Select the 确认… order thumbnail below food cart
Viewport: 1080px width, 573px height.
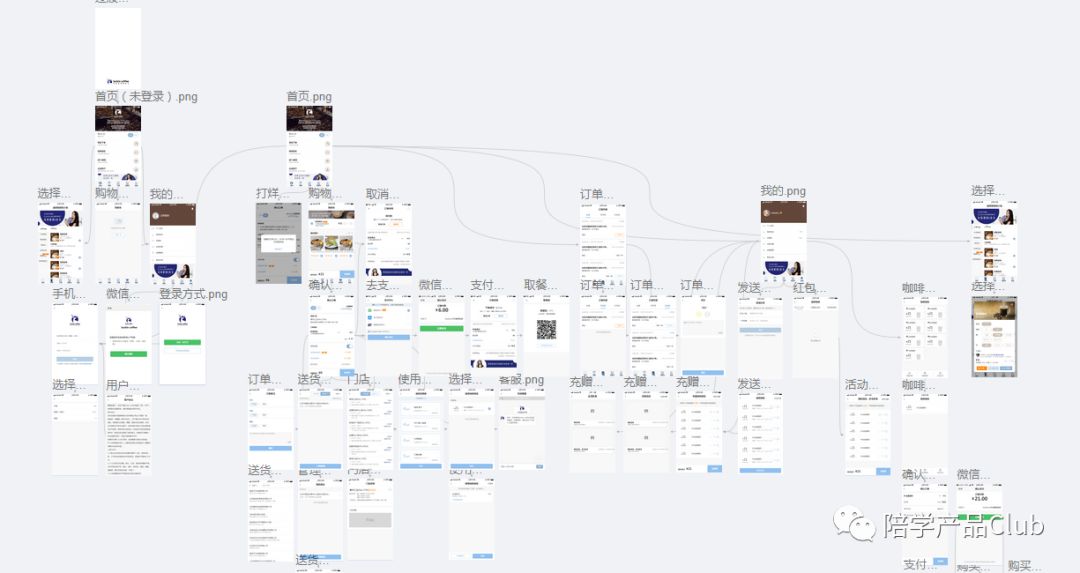331,335
